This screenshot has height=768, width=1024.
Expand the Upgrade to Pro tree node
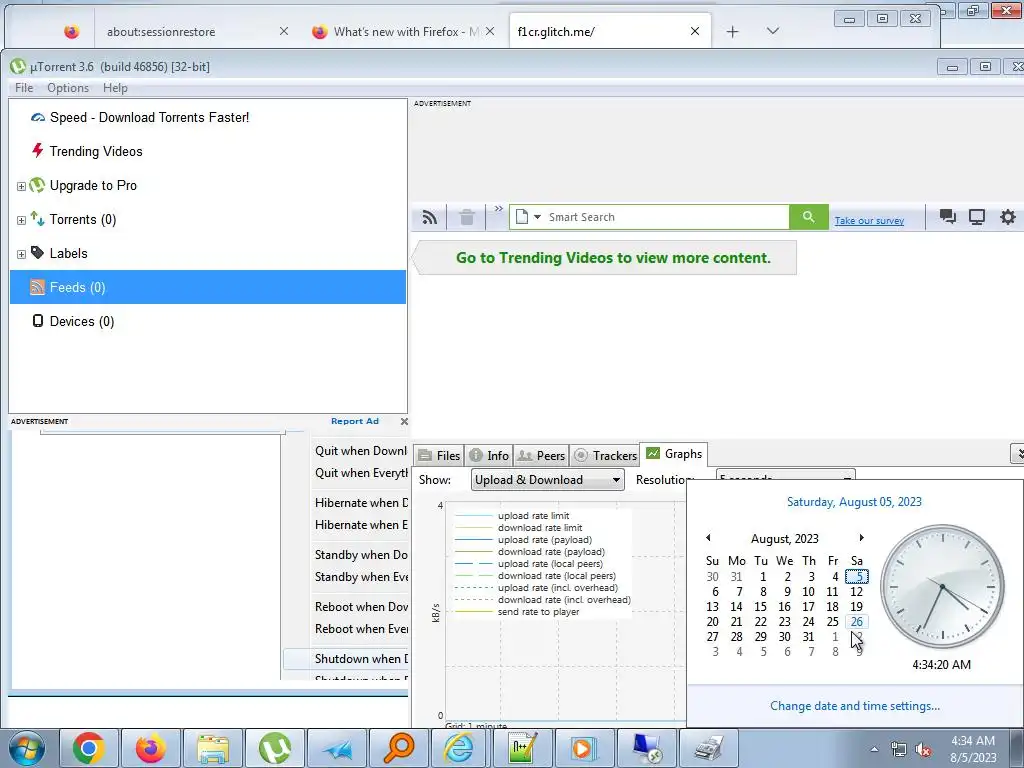pos(21,186)
